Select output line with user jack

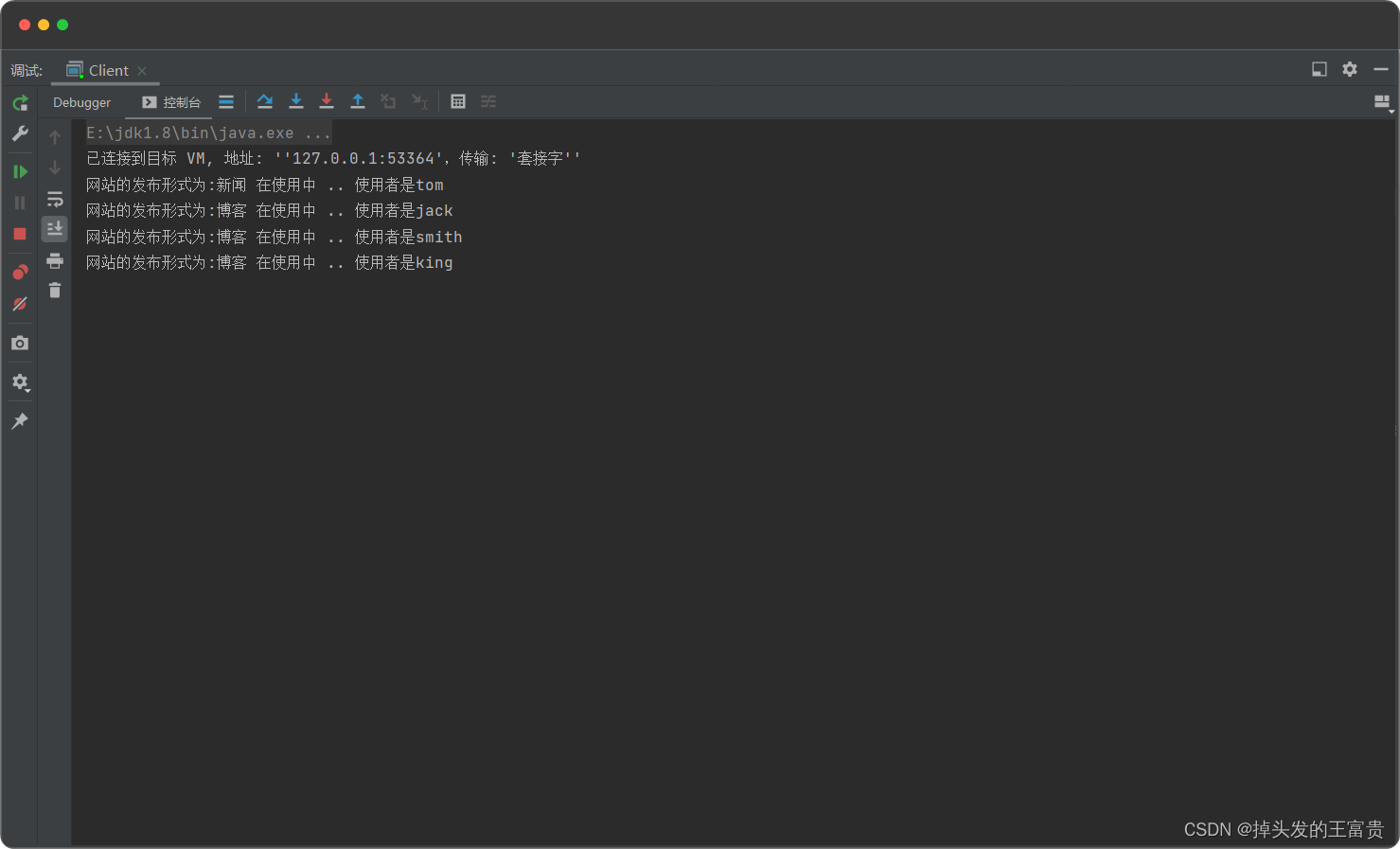tap(269, 211)
